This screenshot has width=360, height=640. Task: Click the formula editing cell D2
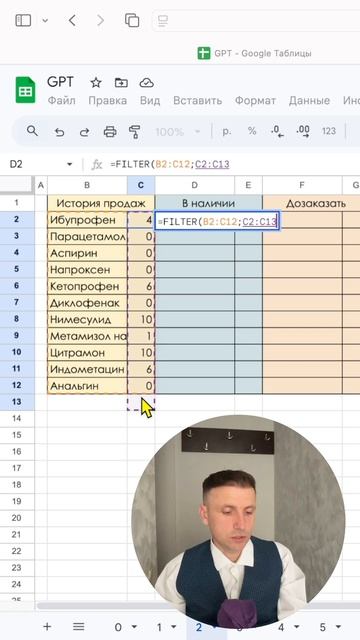[x=217, y=222]
